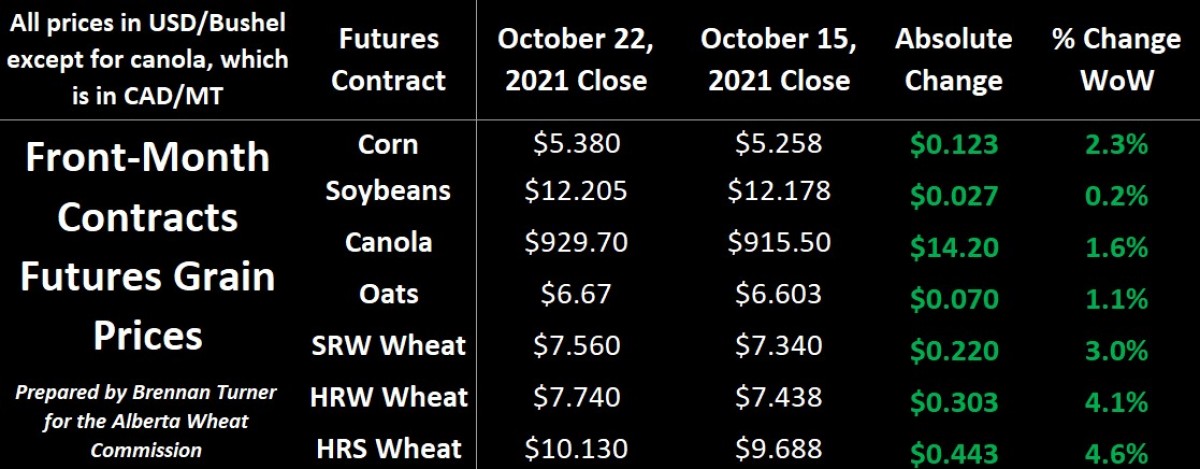Click the Futures Contract column header
Screen dimensions: 1200x469
[x=388, y=59]
